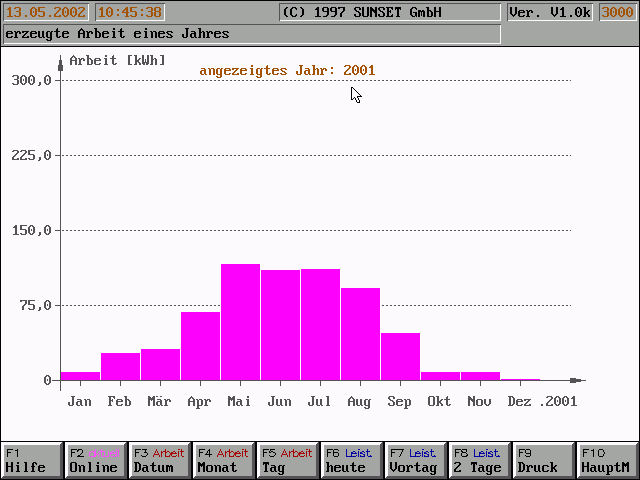Click the Apr bar in chart

click(200, 346)
